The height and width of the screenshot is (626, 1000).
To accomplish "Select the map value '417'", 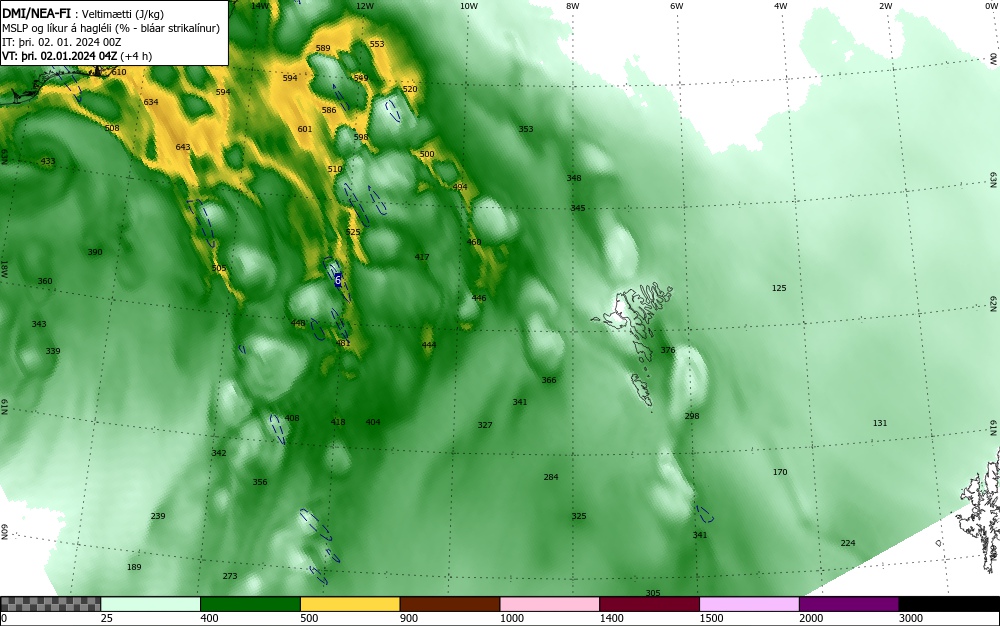I will pyautogui.click(x=422, y=258).
